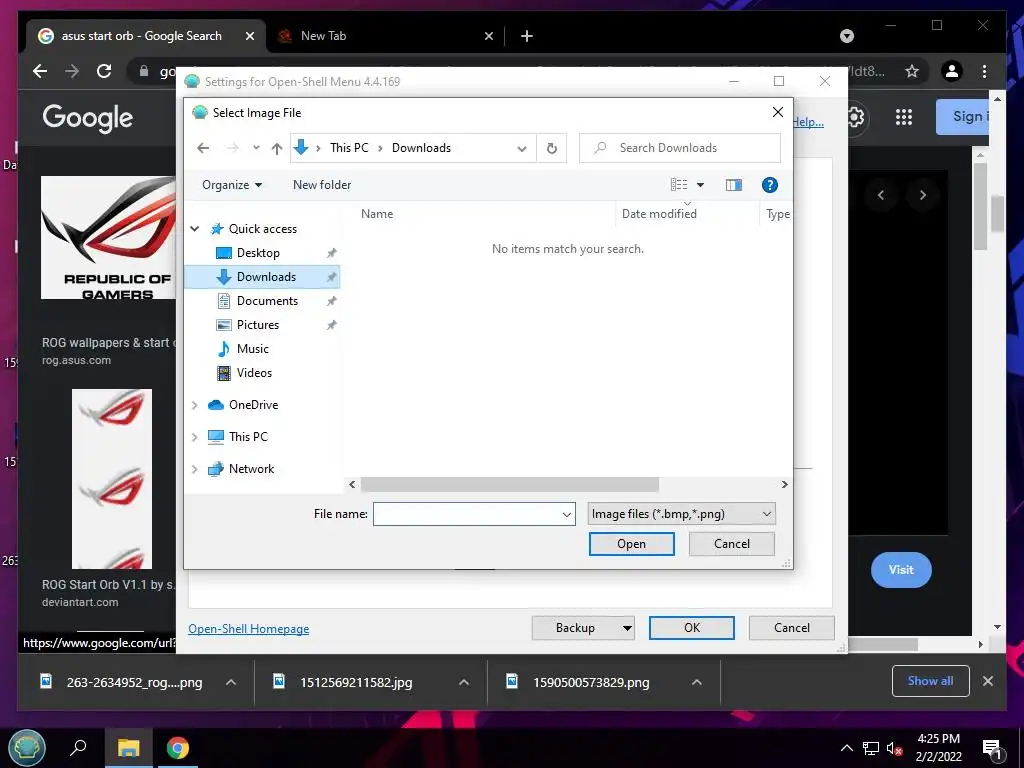Change the file view layout icon
Screen dimensions: 1024x768
pos(679,185)
